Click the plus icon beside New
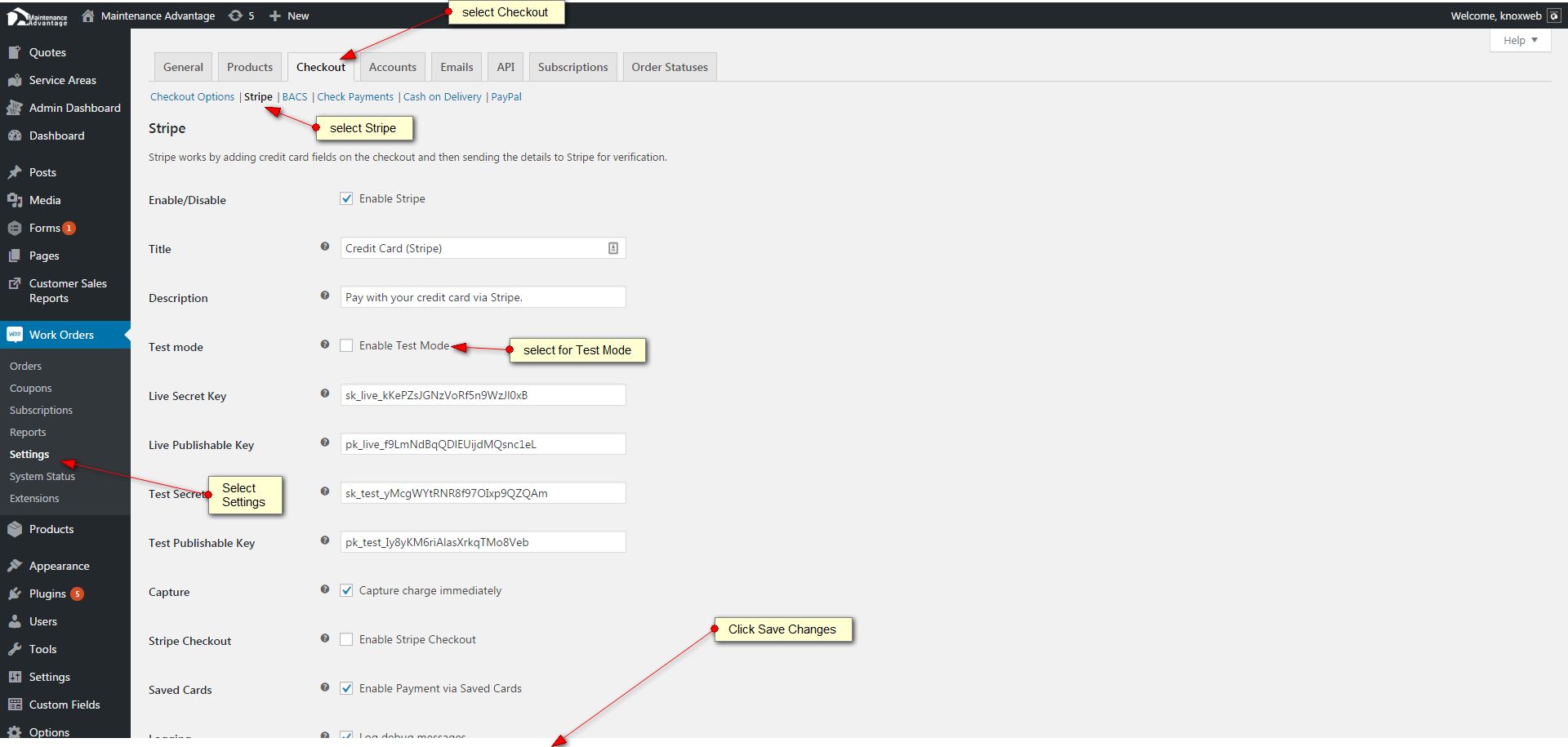Viewport: 1568px width, 747px height. coord(275,16)
